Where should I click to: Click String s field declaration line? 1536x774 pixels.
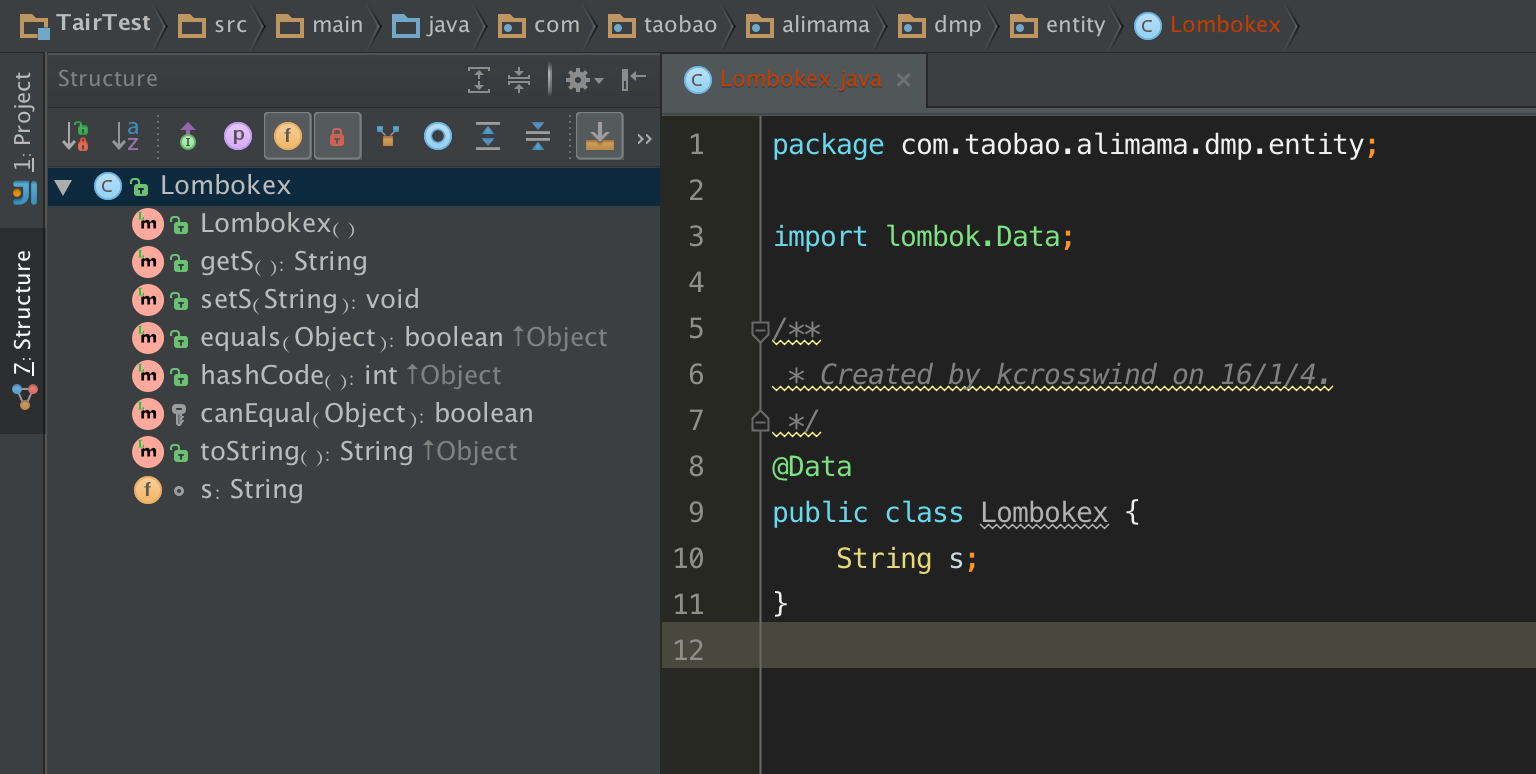pyautogui.click(x=907, y=558)
